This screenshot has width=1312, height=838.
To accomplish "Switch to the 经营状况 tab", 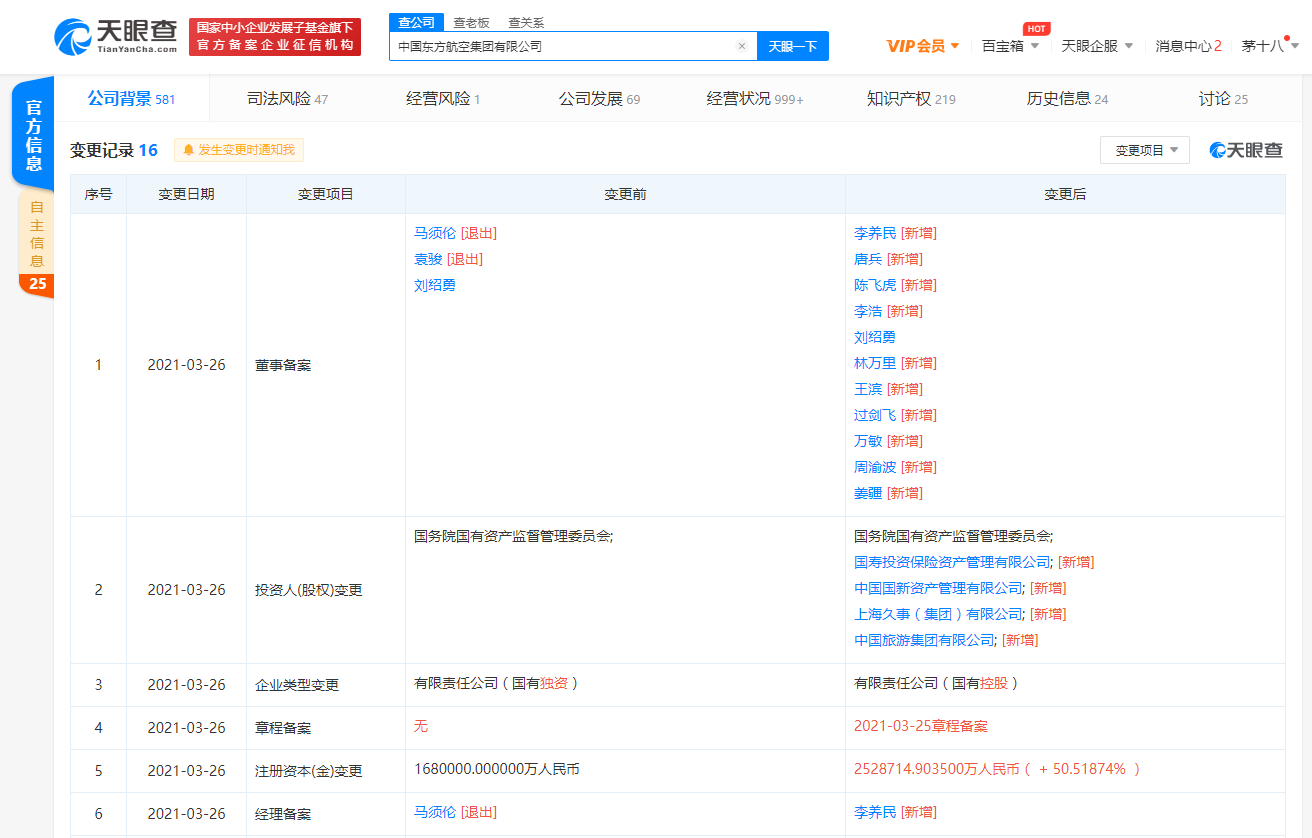I will click(x=755, y=99).
